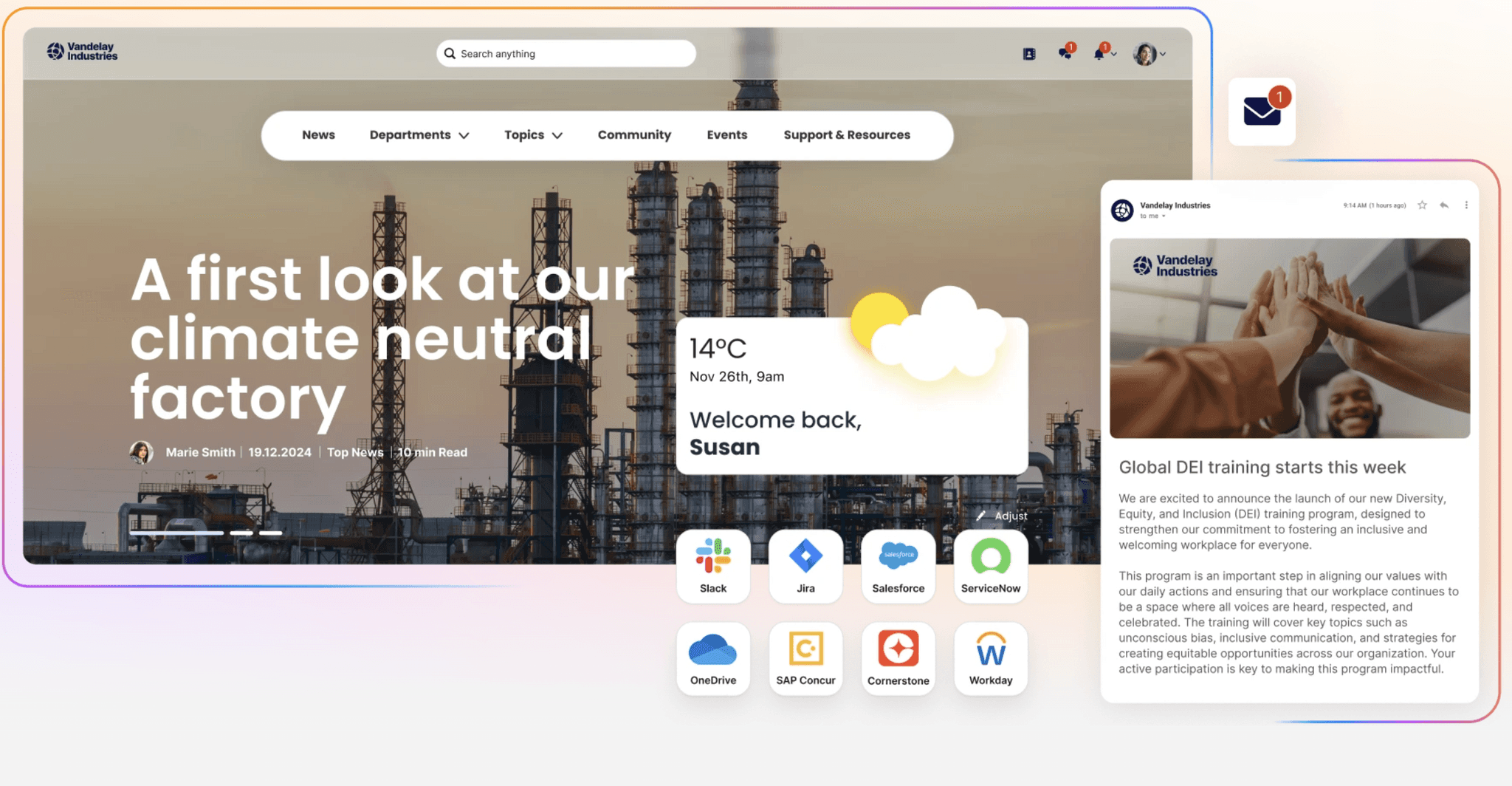Launch the Jira application icon
This screenshot has width=1512, height=786.
click(x=805, y=565)
